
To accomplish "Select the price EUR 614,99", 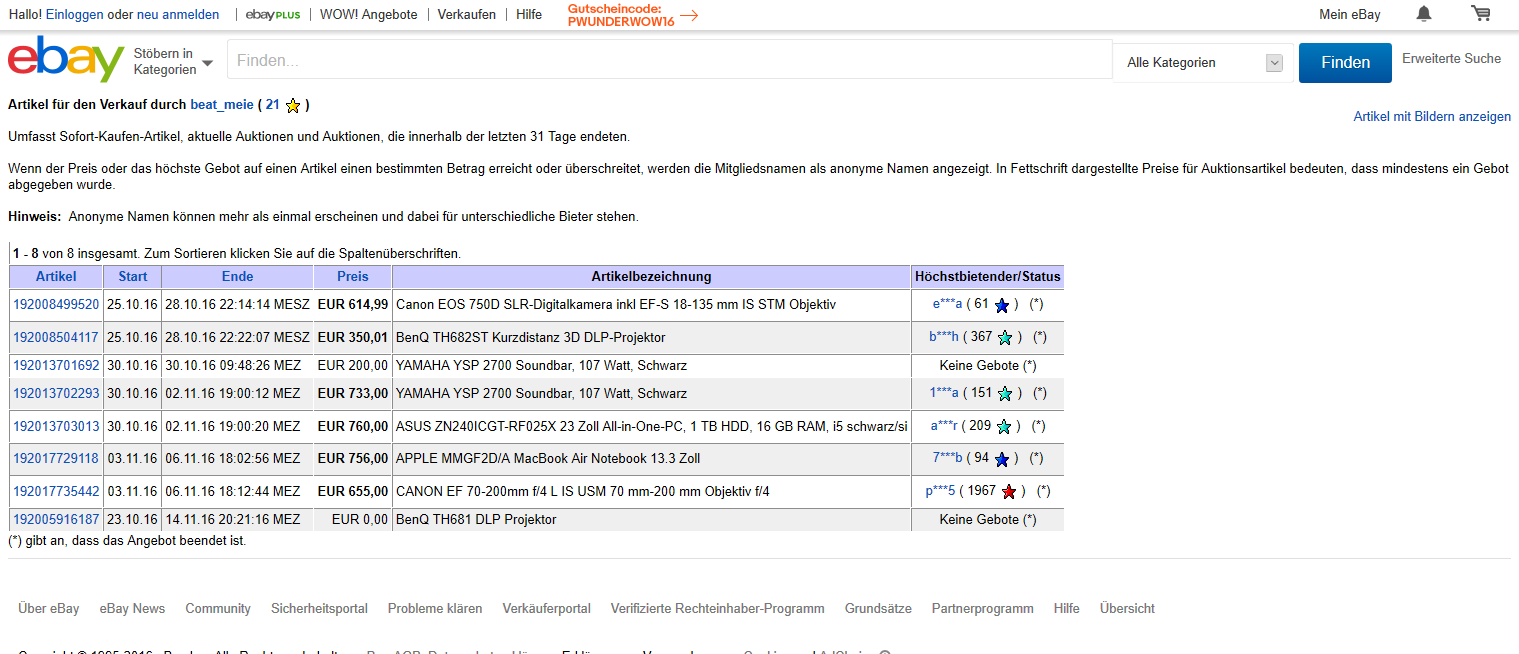I will tap(353, 304).
